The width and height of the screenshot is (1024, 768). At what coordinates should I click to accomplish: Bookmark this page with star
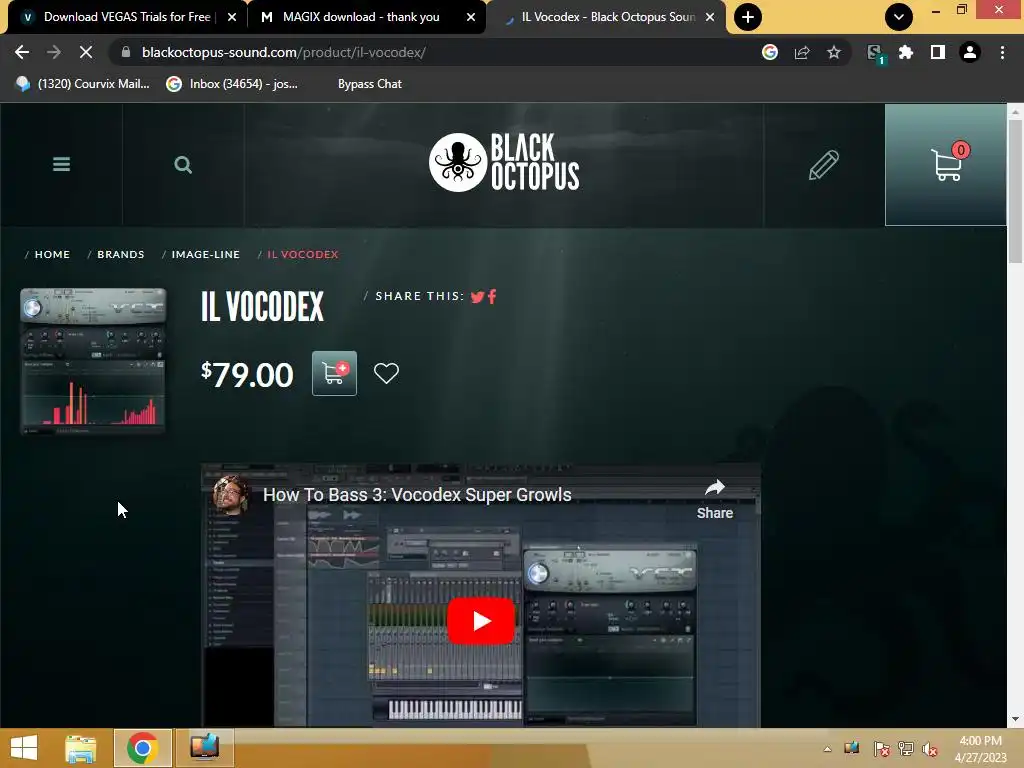point(834,52)
